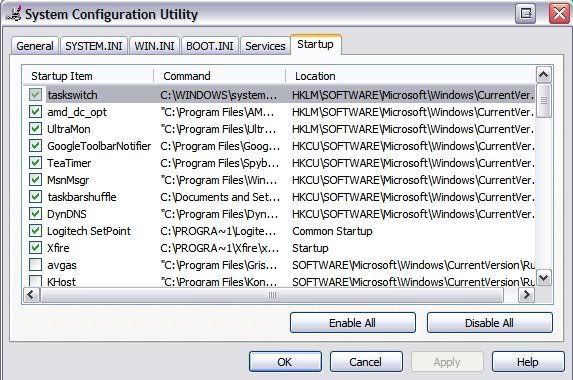Click the System Configuration Utility title icon
This screenshot has width=573, height=380.
tap(14, 14)
